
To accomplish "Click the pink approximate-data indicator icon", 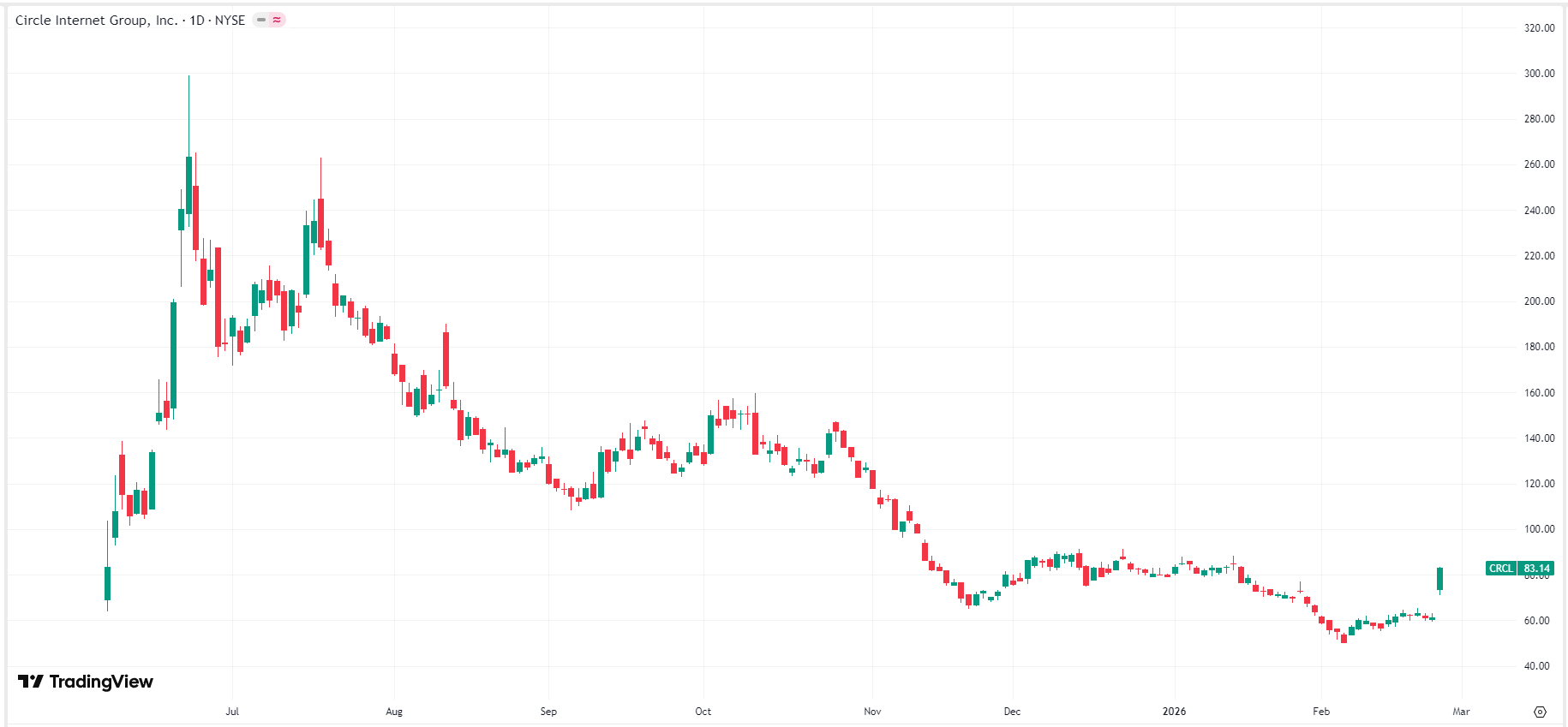I will pyautogui.click(x=277, y=20).
